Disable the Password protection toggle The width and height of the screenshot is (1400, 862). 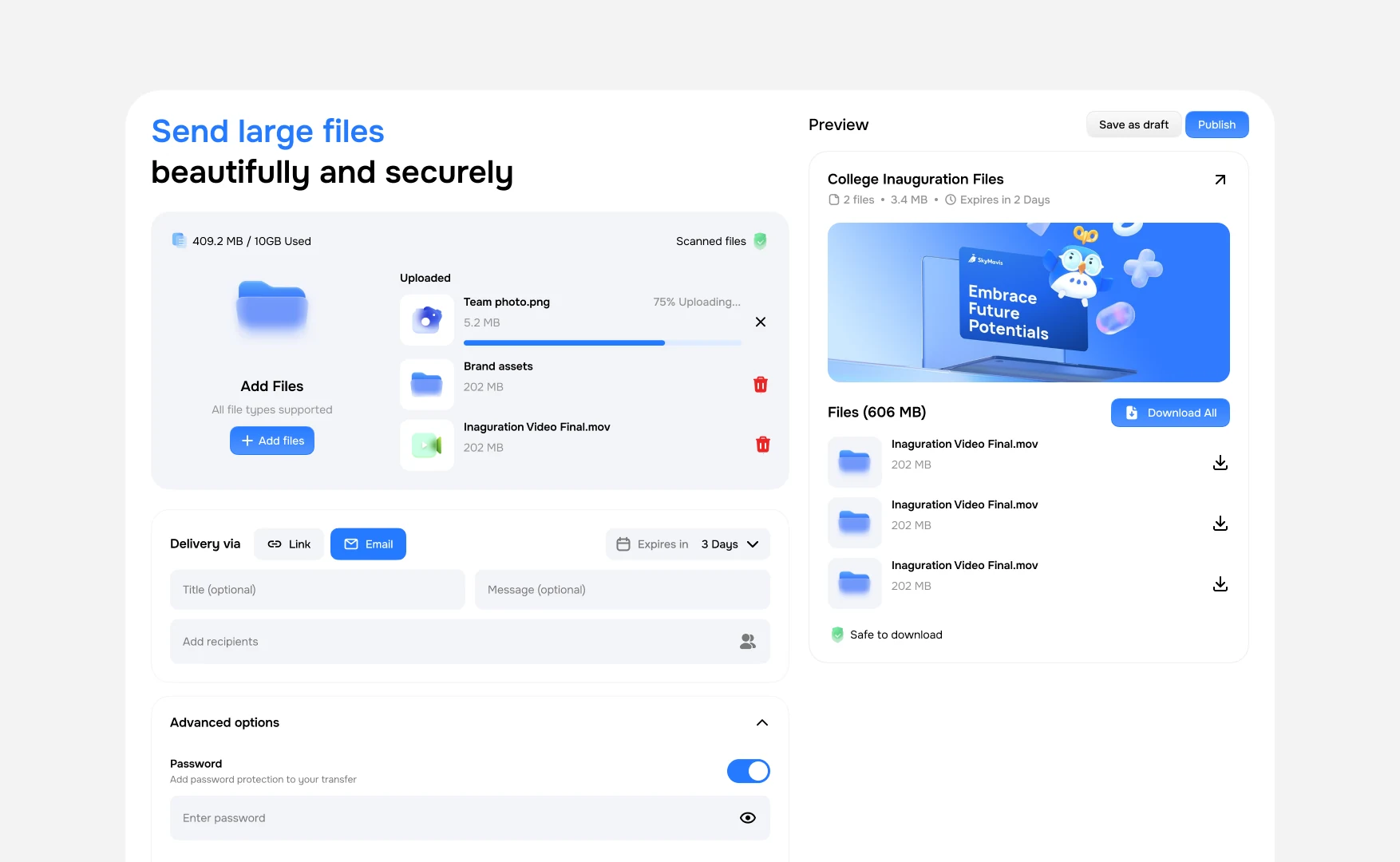point(749,771)
